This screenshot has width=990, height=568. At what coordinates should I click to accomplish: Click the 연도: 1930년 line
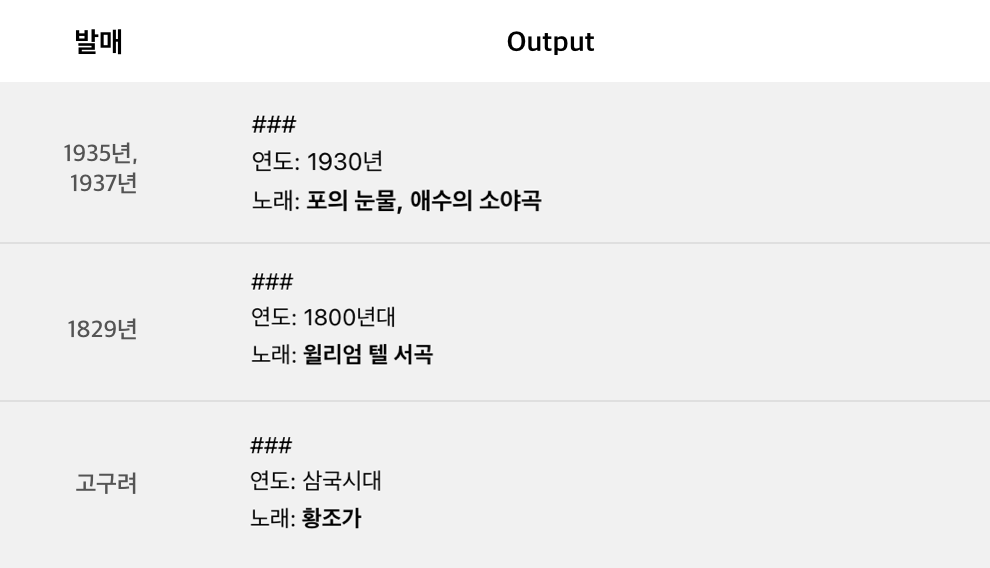click(x=317, y=162)
